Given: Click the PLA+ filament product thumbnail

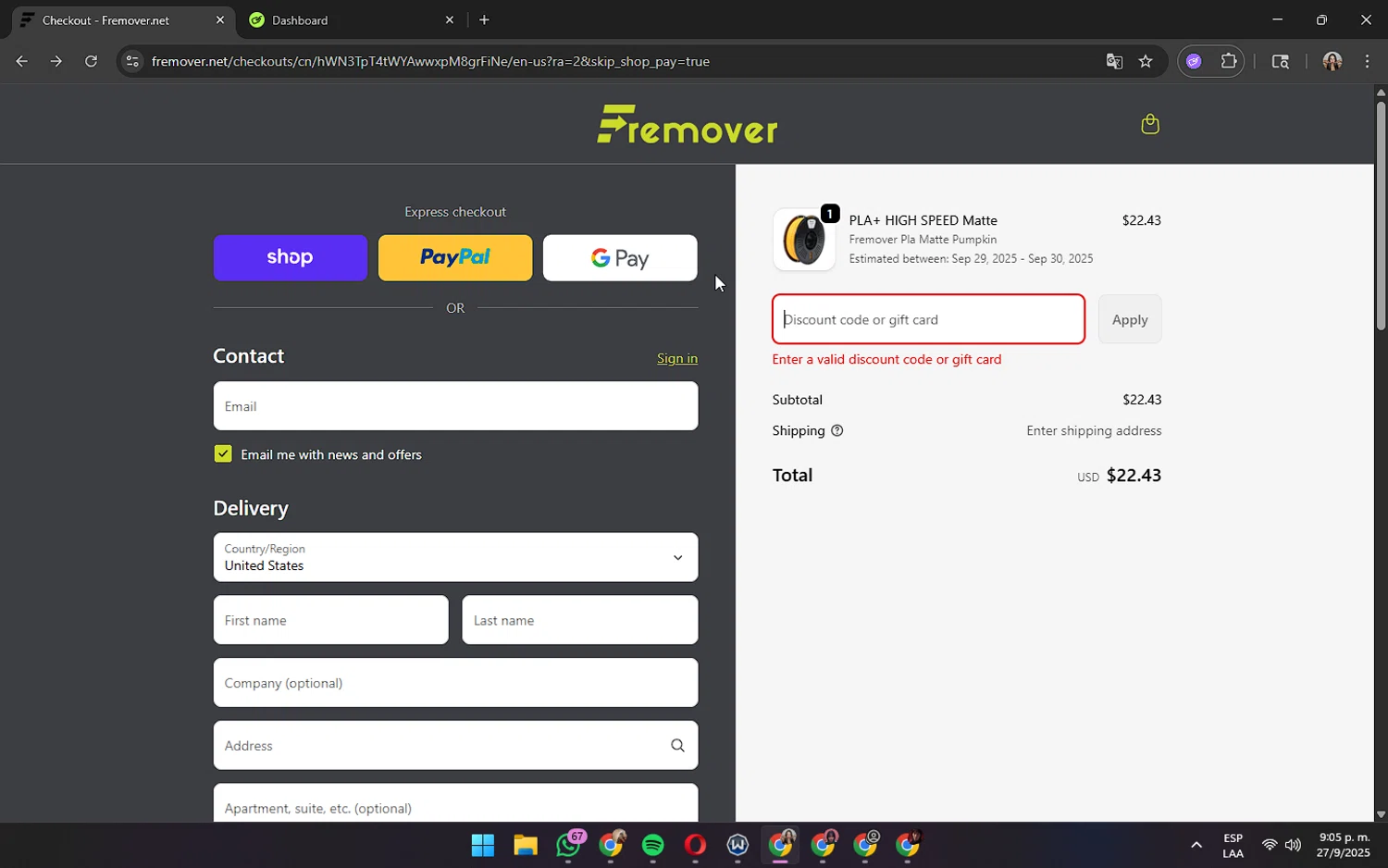Looking at the screenshot, I should pyautogui.click(x=804, y=240).
